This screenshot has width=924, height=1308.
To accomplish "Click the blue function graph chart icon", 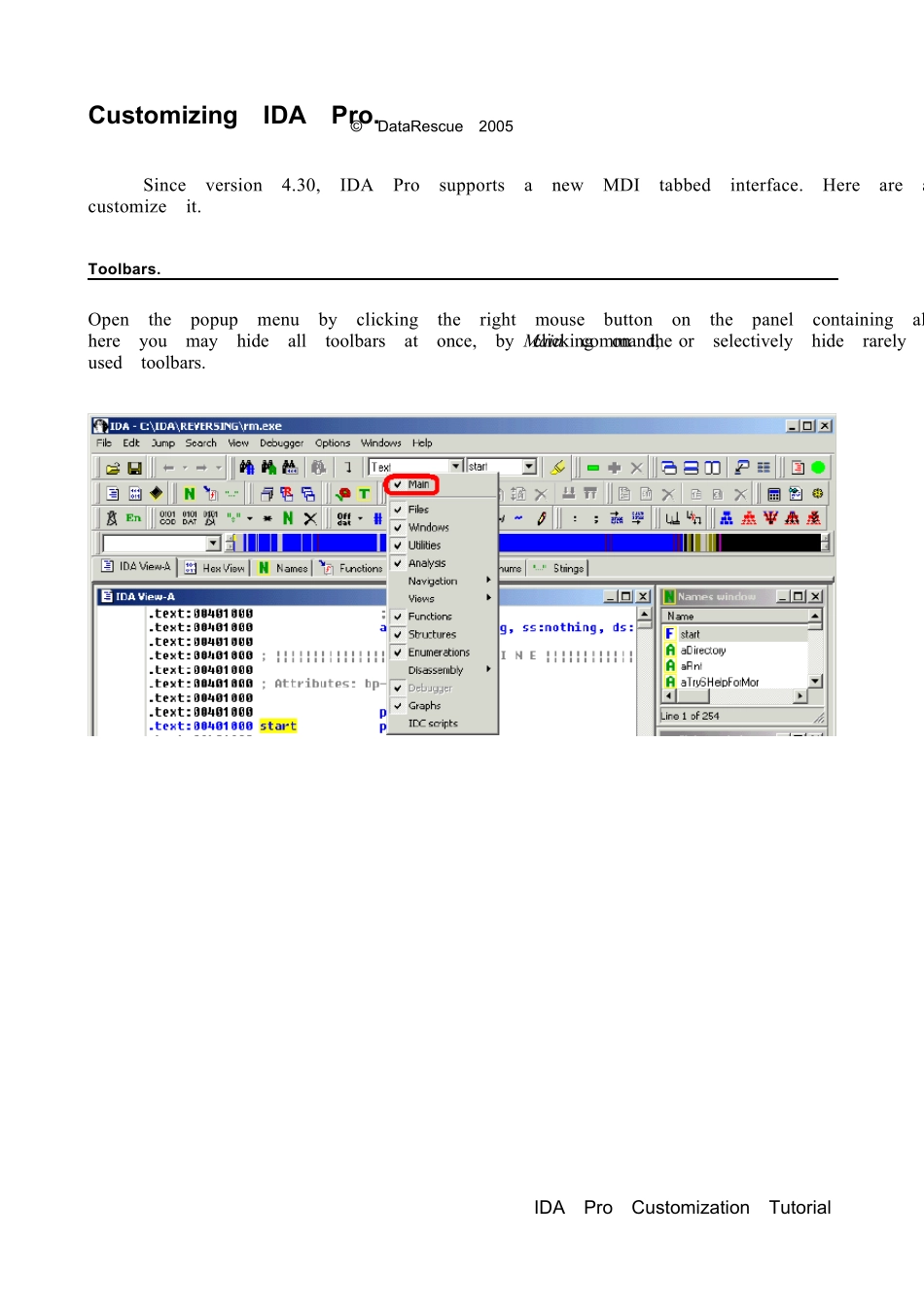I will [727, 518].
